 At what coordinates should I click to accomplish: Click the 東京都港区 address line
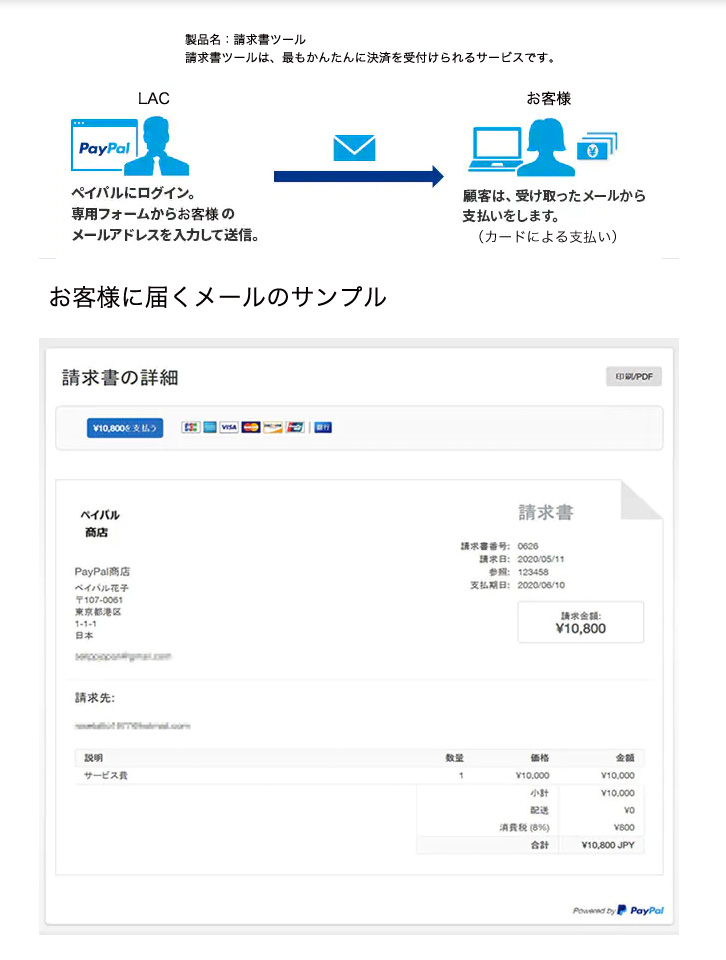98,612
